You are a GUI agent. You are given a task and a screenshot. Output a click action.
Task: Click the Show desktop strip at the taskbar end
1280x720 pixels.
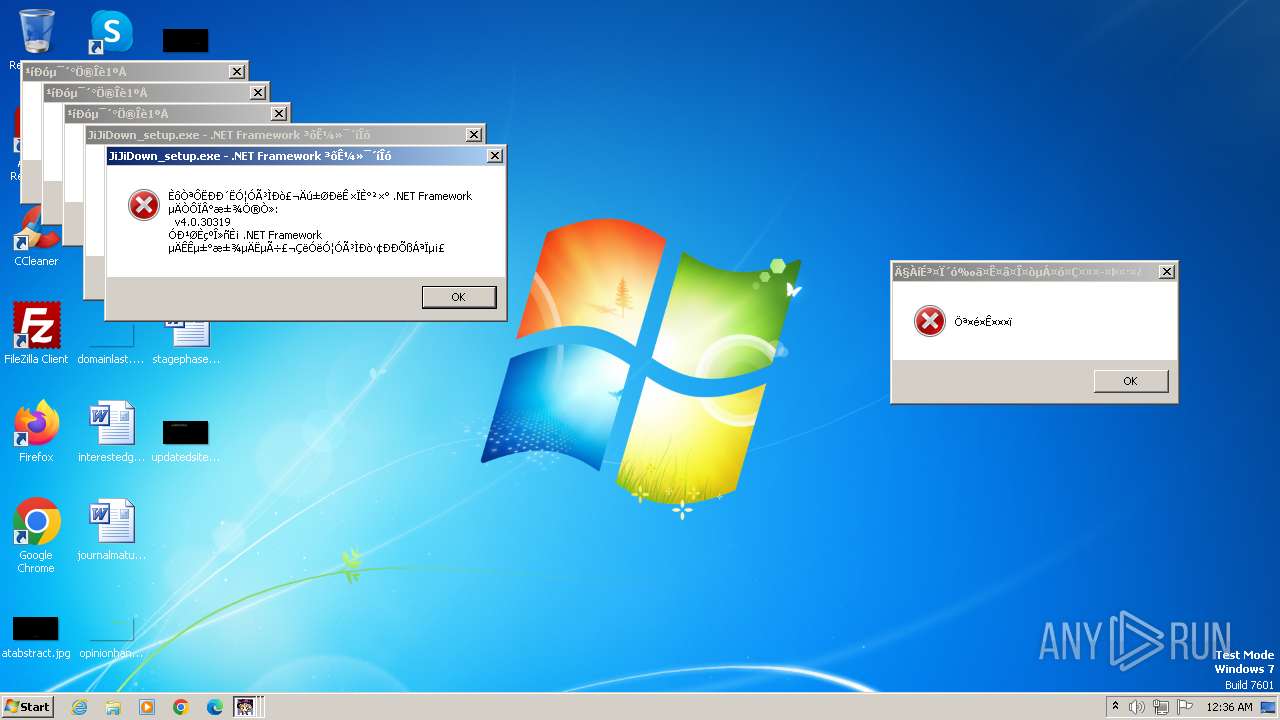(1270, 707)
